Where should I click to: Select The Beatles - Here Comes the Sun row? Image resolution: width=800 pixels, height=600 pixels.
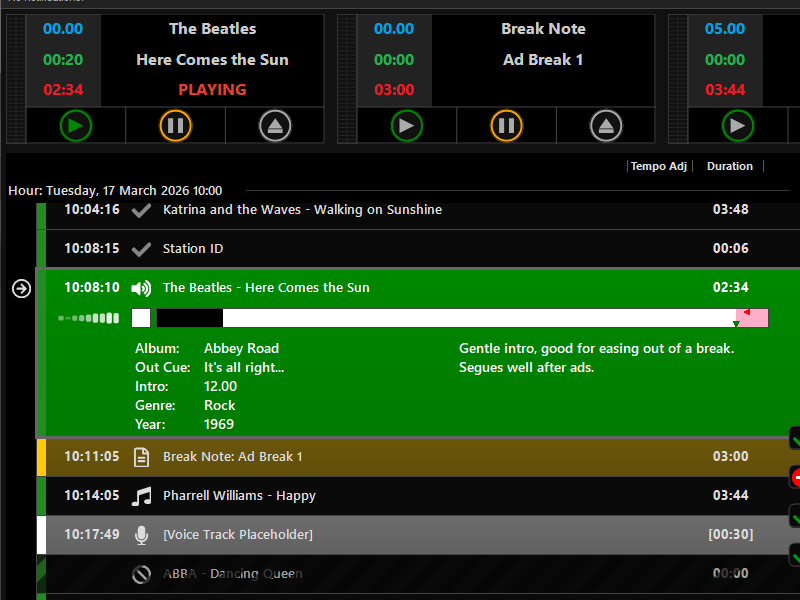point(418,353)
